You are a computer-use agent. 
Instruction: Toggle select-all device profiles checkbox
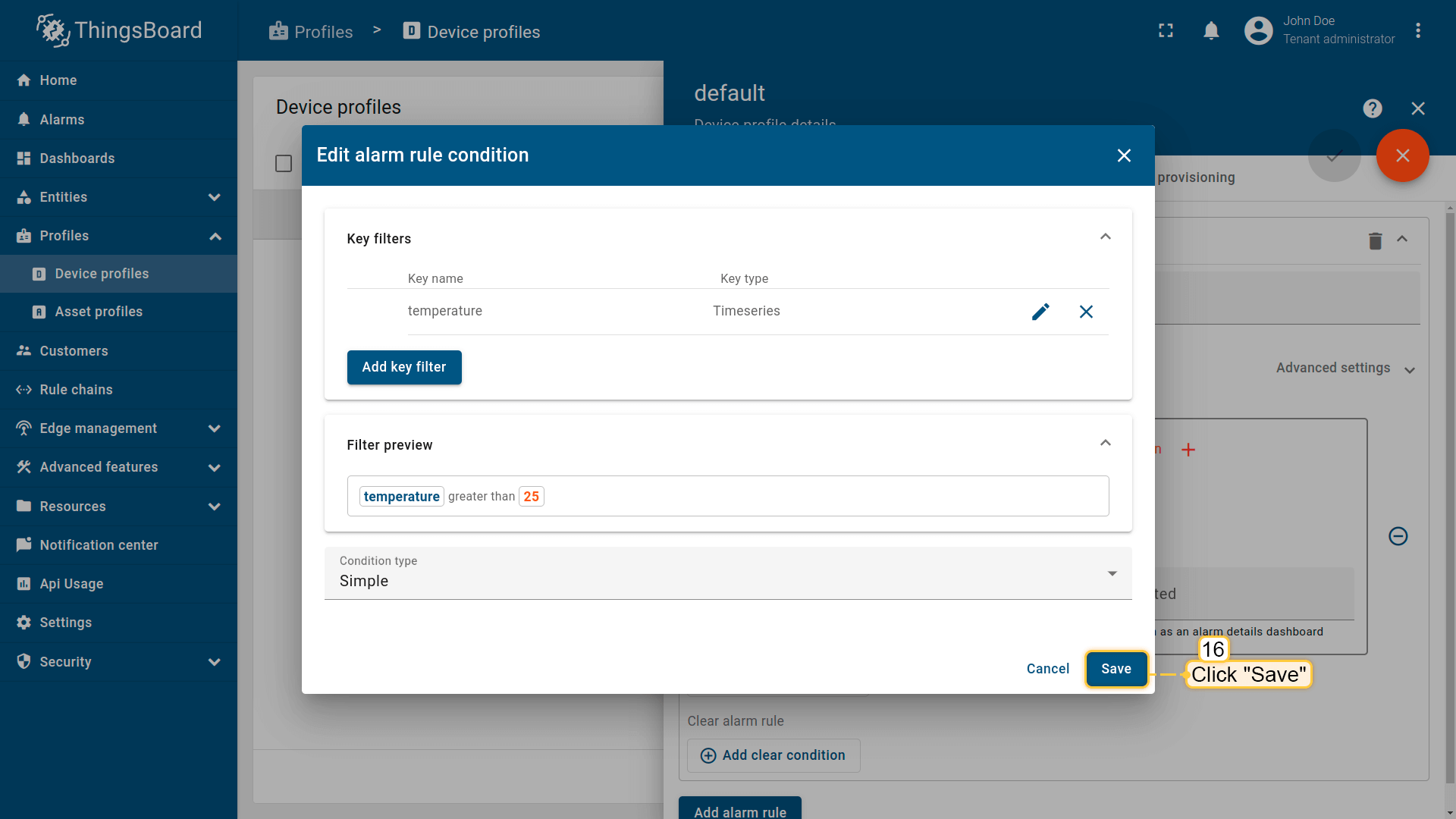click(284, 164)
